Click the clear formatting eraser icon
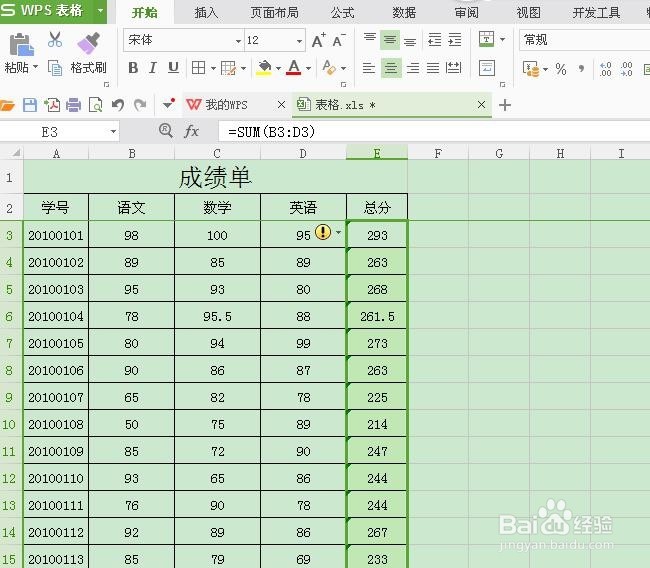This screenshot has width=650, height=568. click(329, 68)
